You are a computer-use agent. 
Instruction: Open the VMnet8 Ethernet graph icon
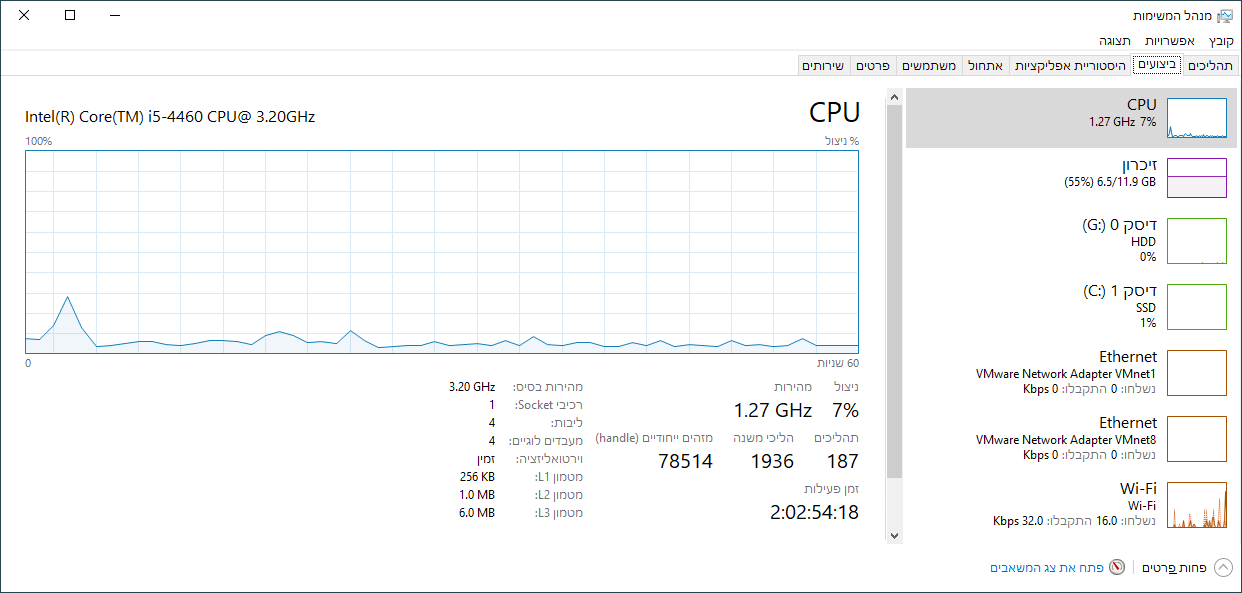click(1197, 439)
